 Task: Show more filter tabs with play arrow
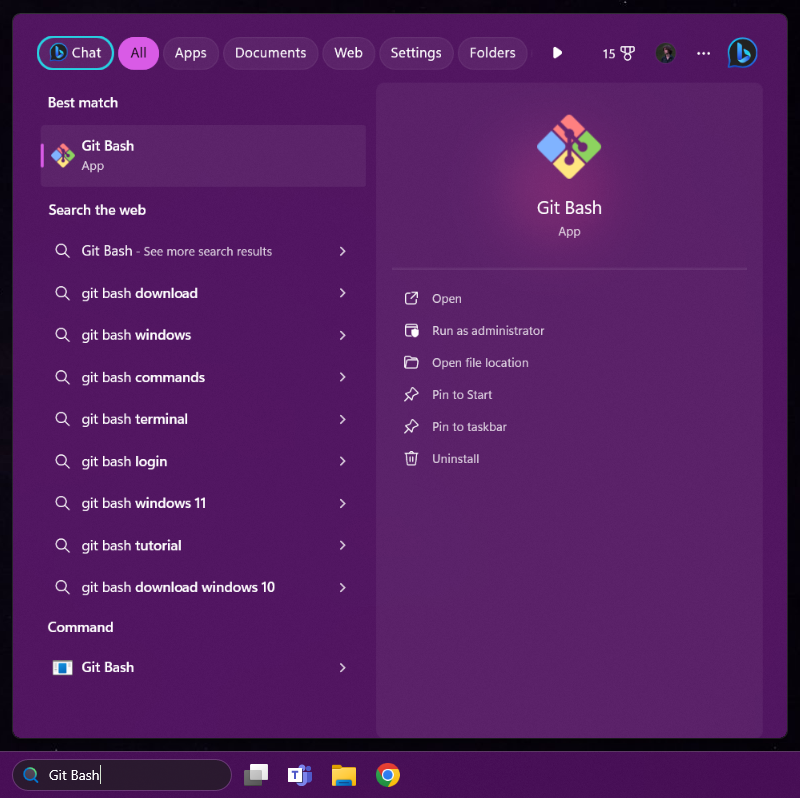click(558, 53)
